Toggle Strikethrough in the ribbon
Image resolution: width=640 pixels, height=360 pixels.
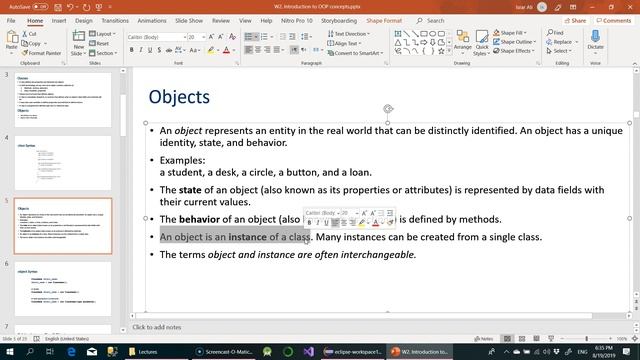point(169,50)
